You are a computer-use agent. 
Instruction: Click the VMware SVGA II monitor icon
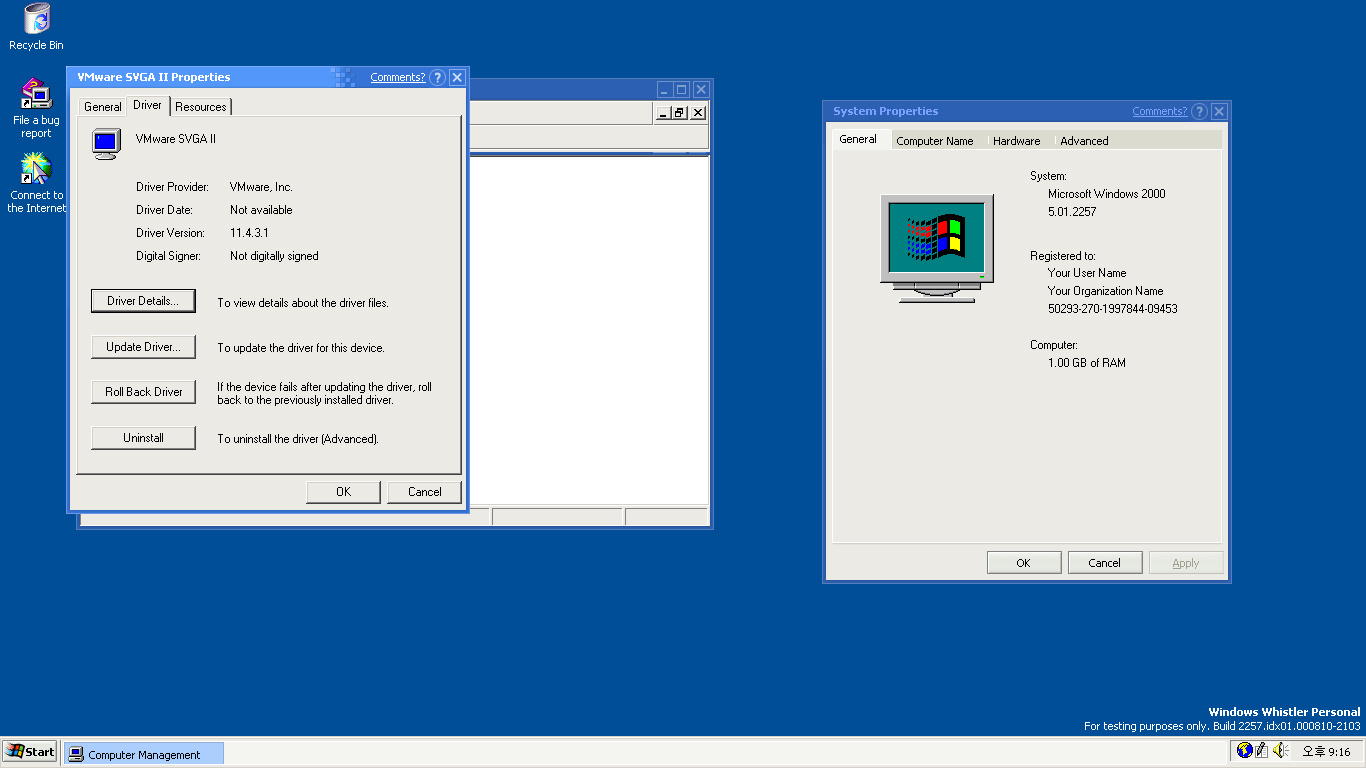[106, 143]
